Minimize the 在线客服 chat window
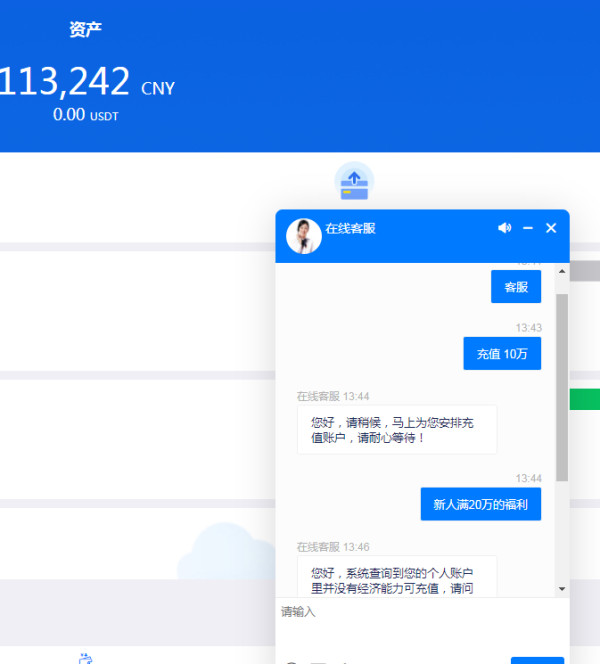The width and height of the screenshot is (600, 664). pyautogui.click(x=528, y=228)
